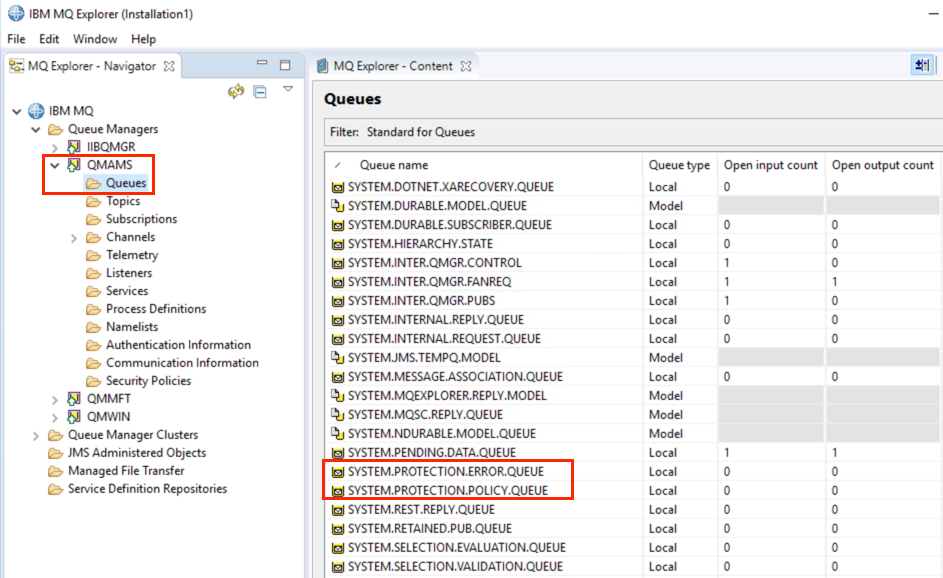Expand the Channels folder
Viewport: 943px width, 578px height.
pos(74,238)
